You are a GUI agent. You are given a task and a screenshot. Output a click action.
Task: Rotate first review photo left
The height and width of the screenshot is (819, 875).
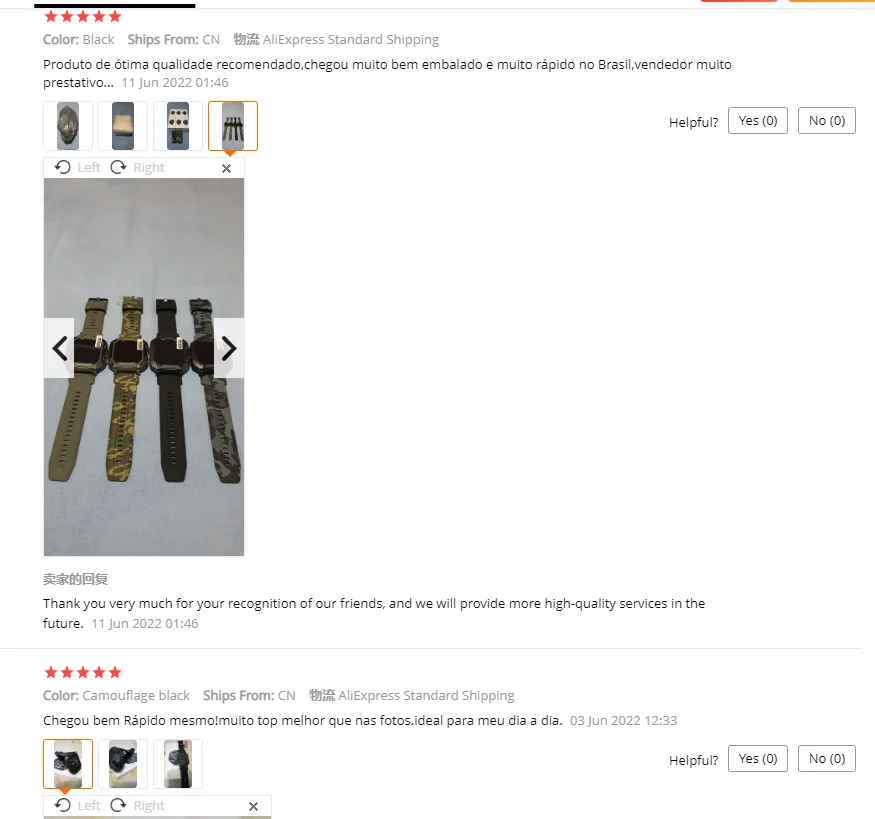point(78,167)
